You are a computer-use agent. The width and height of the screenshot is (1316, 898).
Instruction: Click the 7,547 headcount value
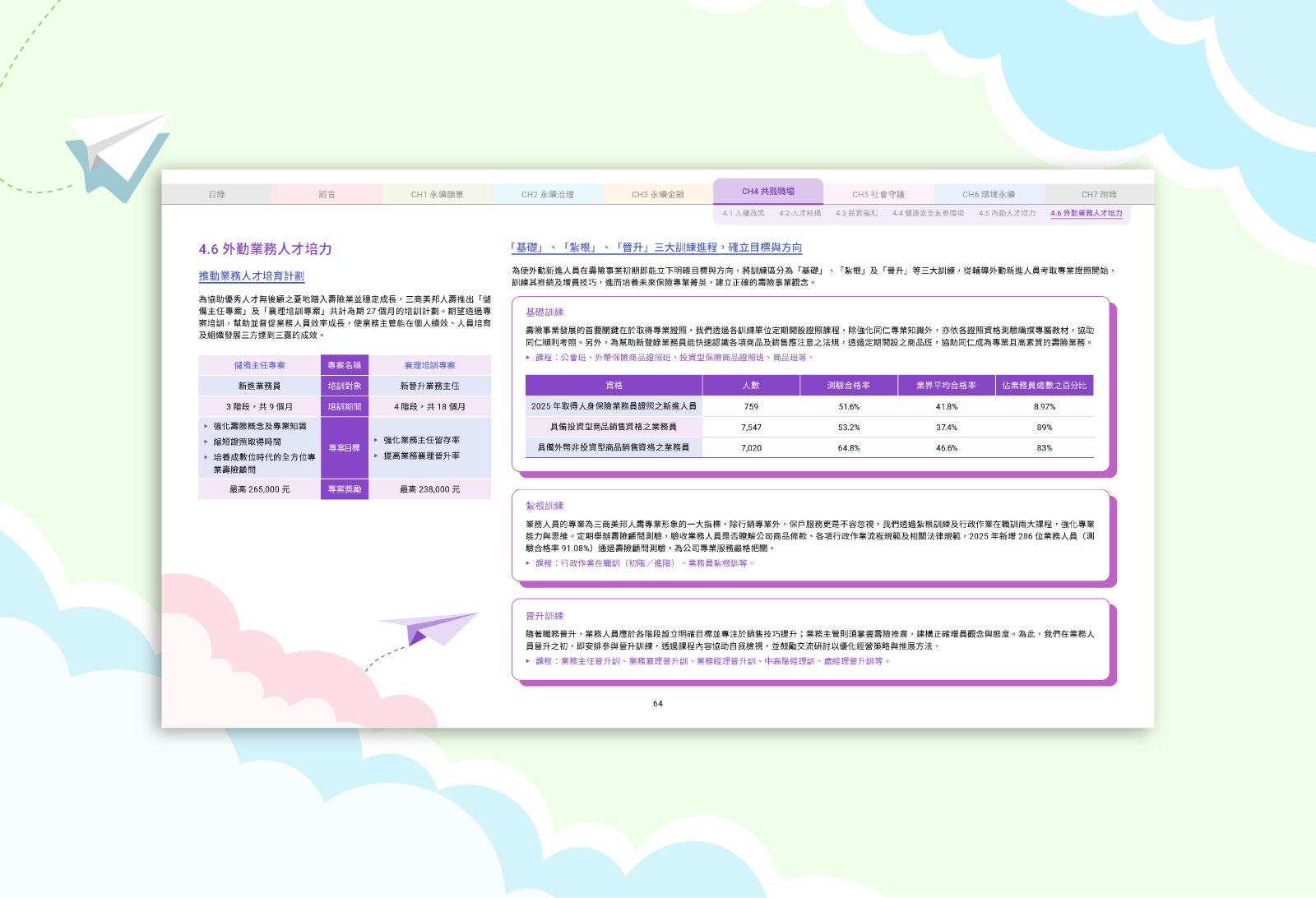tap(751, 428)
